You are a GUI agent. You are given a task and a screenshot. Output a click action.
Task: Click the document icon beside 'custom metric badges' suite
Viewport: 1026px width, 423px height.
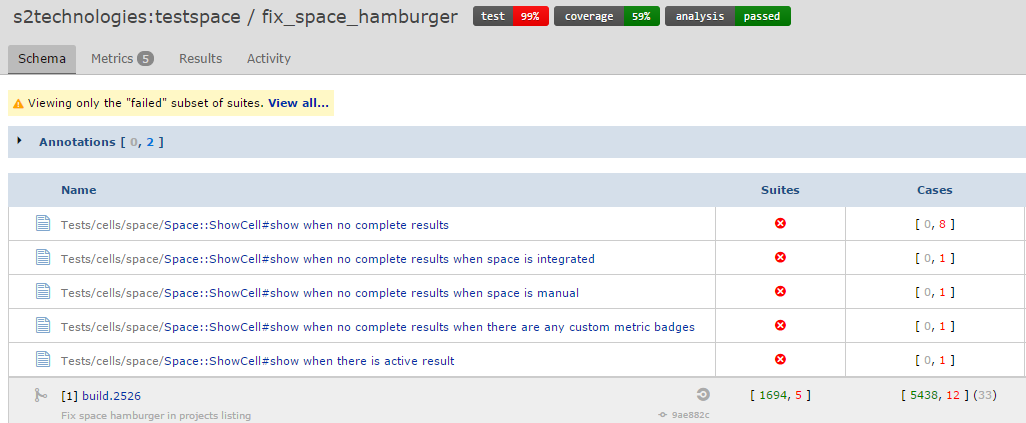[43, 326]
